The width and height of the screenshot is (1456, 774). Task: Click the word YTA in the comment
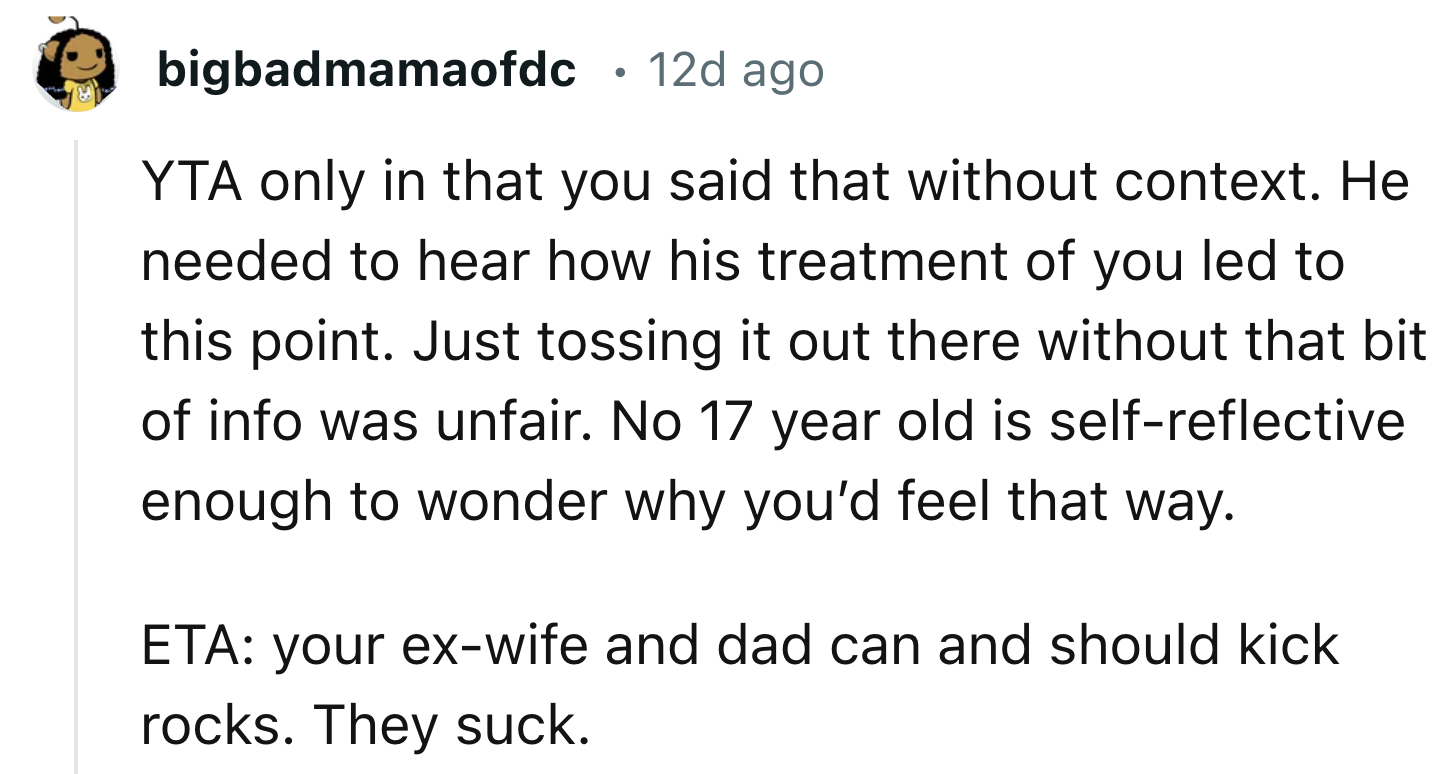(191, 181)
